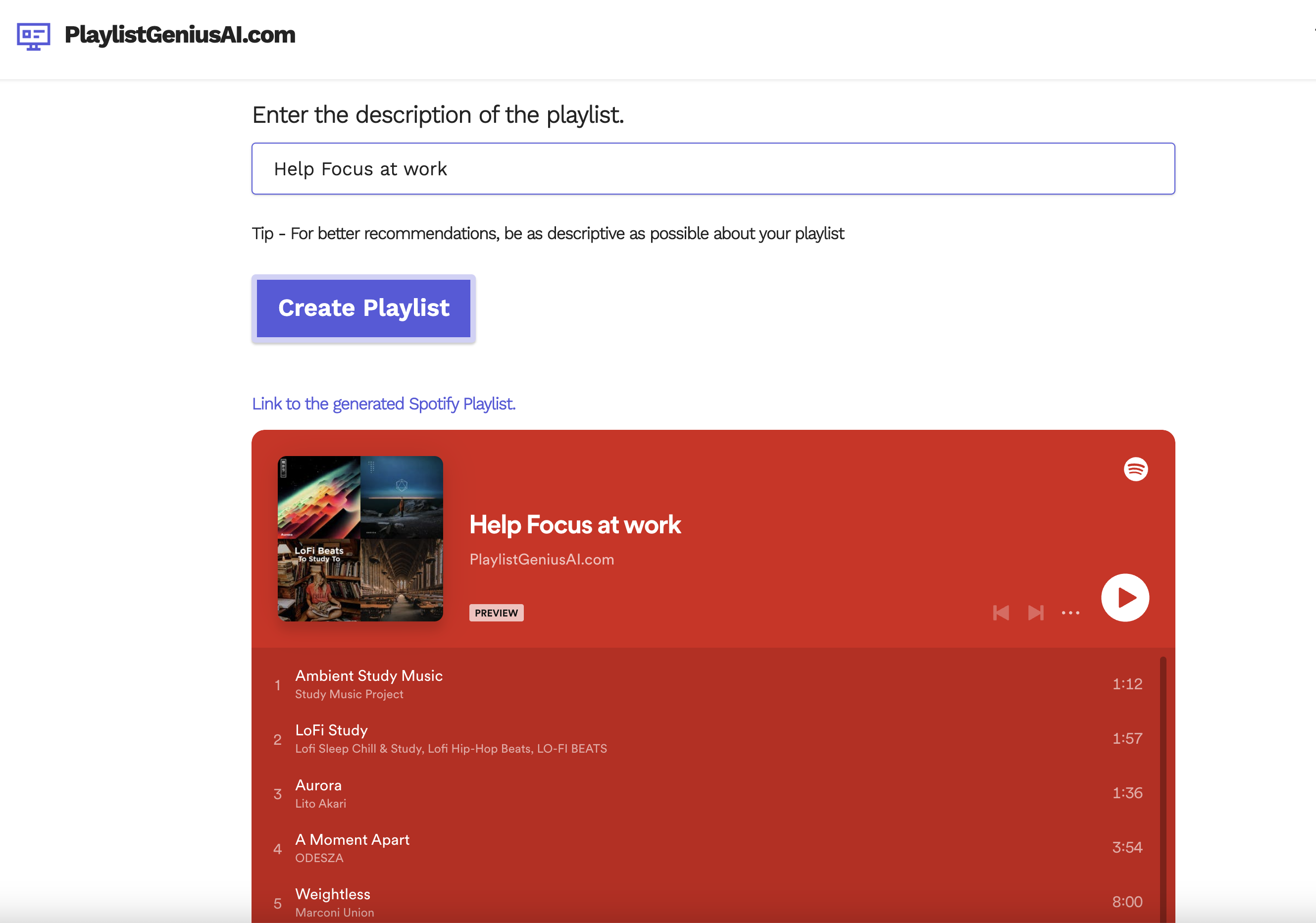Focus the playlist description input field
1316x923 pixels.
[x=713, y=168]
